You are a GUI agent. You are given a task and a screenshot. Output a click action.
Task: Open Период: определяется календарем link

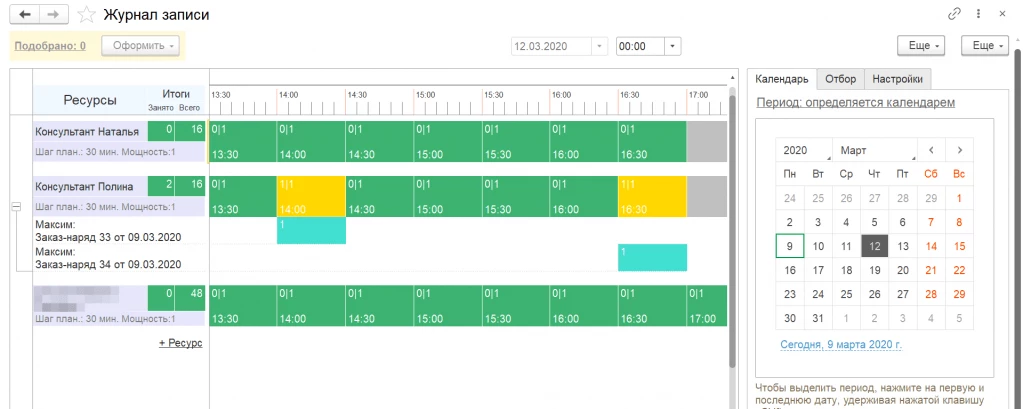click(x=855, y=102)
